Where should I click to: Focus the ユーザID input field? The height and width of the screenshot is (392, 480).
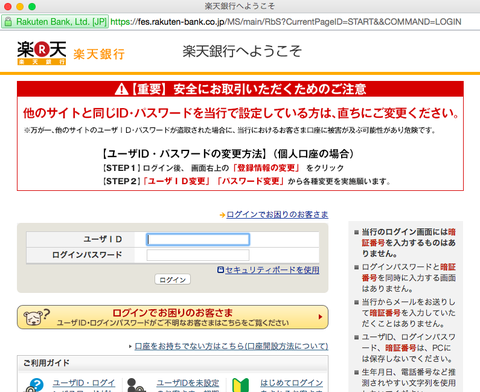(198, 239)
